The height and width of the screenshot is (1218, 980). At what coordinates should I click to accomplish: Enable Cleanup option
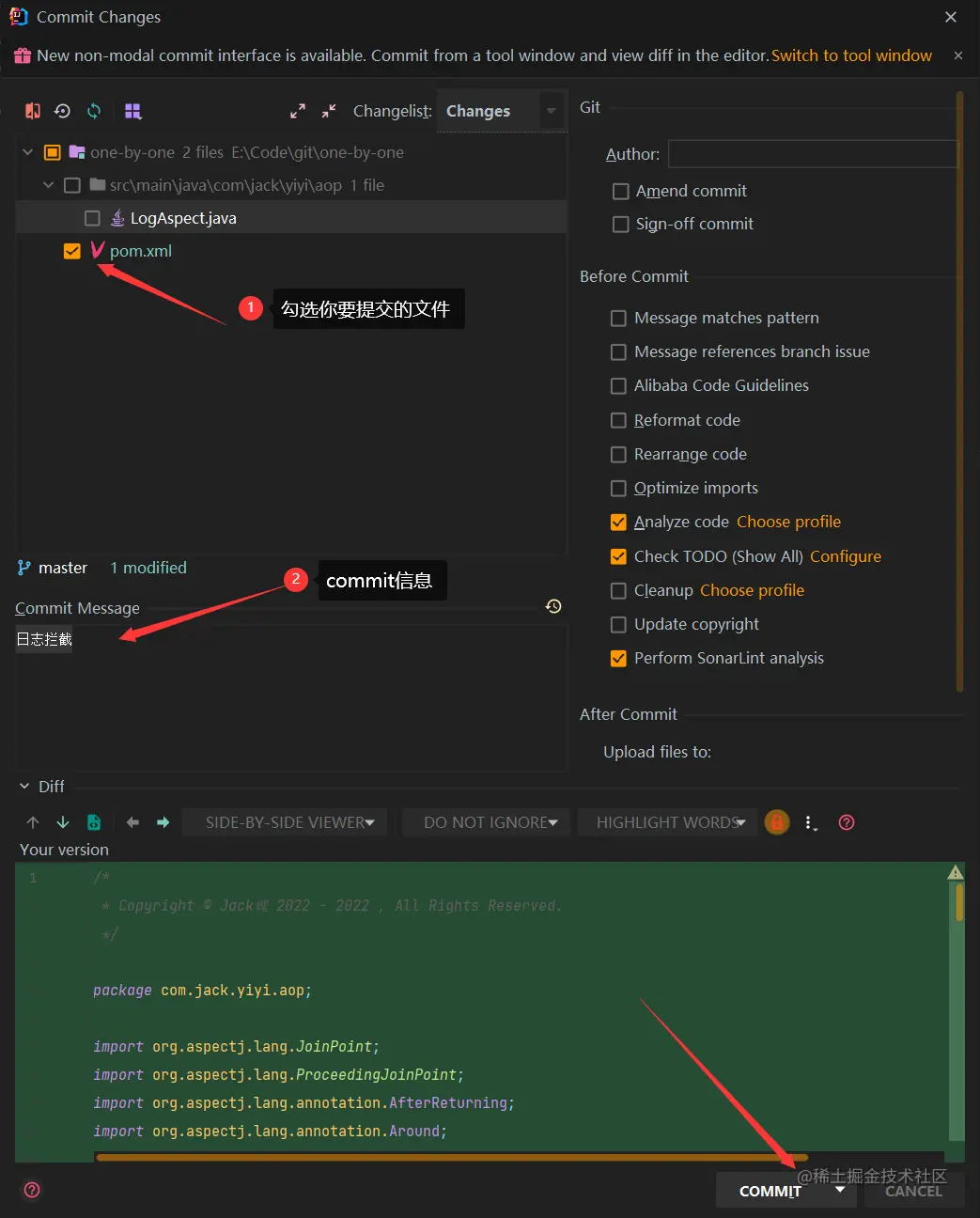[x=618, y=590]
